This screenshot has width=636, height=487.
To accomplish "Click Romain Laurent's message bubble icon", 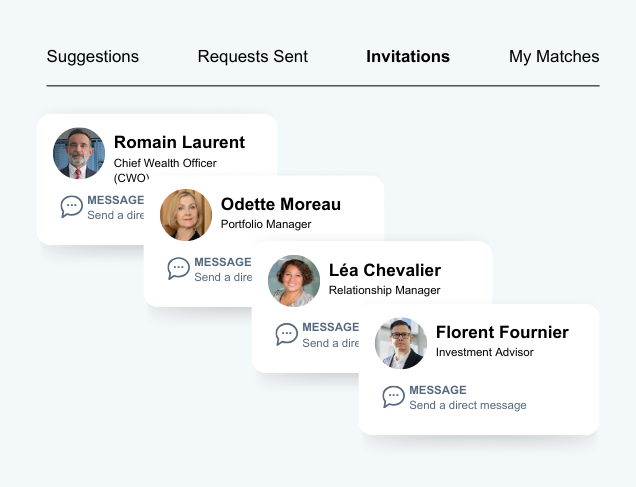I will (72, 207).
